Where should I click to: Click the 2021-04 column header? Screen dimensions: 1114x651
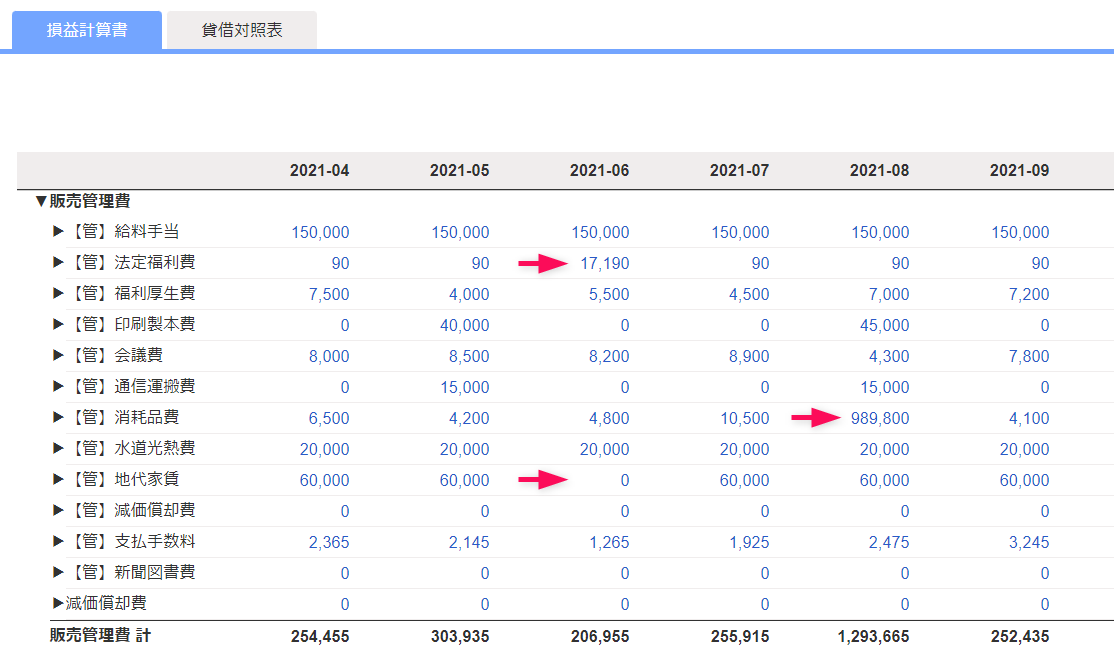coord(320,171)
